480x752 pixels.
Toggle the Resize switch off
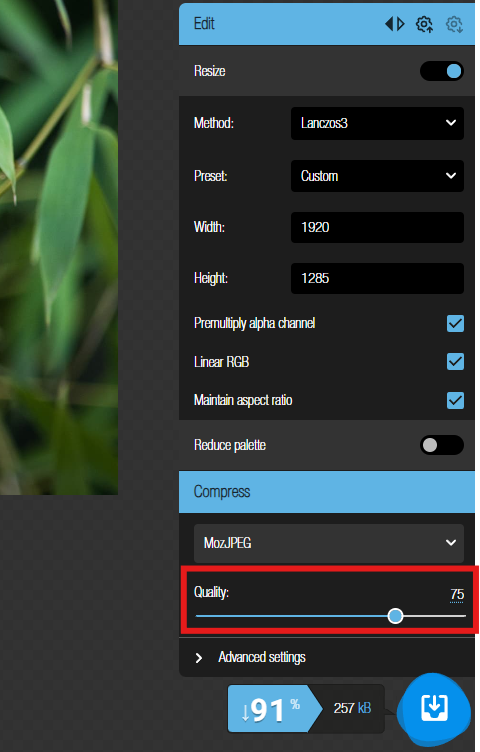coord(442,71)
